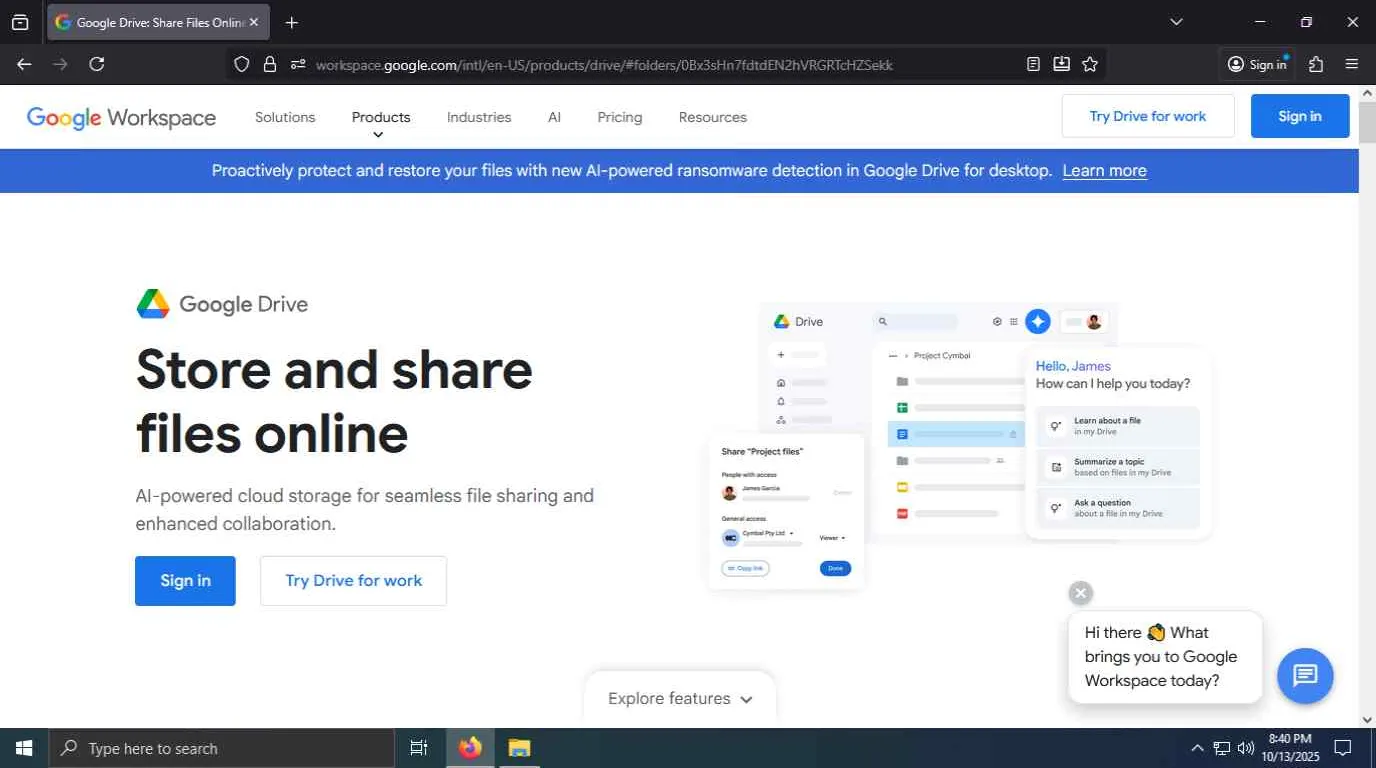Open the blue chat assistant button

click(x=1305, y=676)
